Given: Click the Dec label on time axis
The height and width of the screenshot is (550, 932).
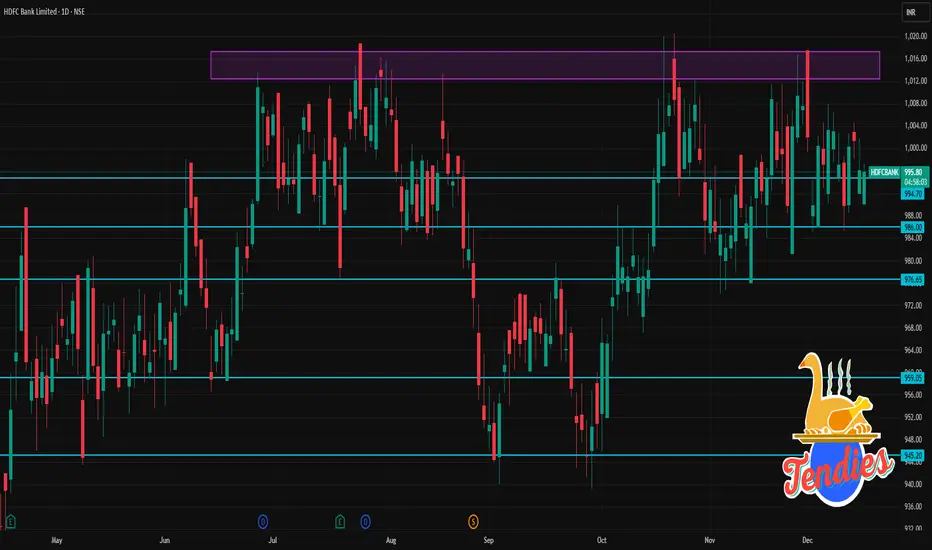Looking at the screenshot, I should [807, 540].
